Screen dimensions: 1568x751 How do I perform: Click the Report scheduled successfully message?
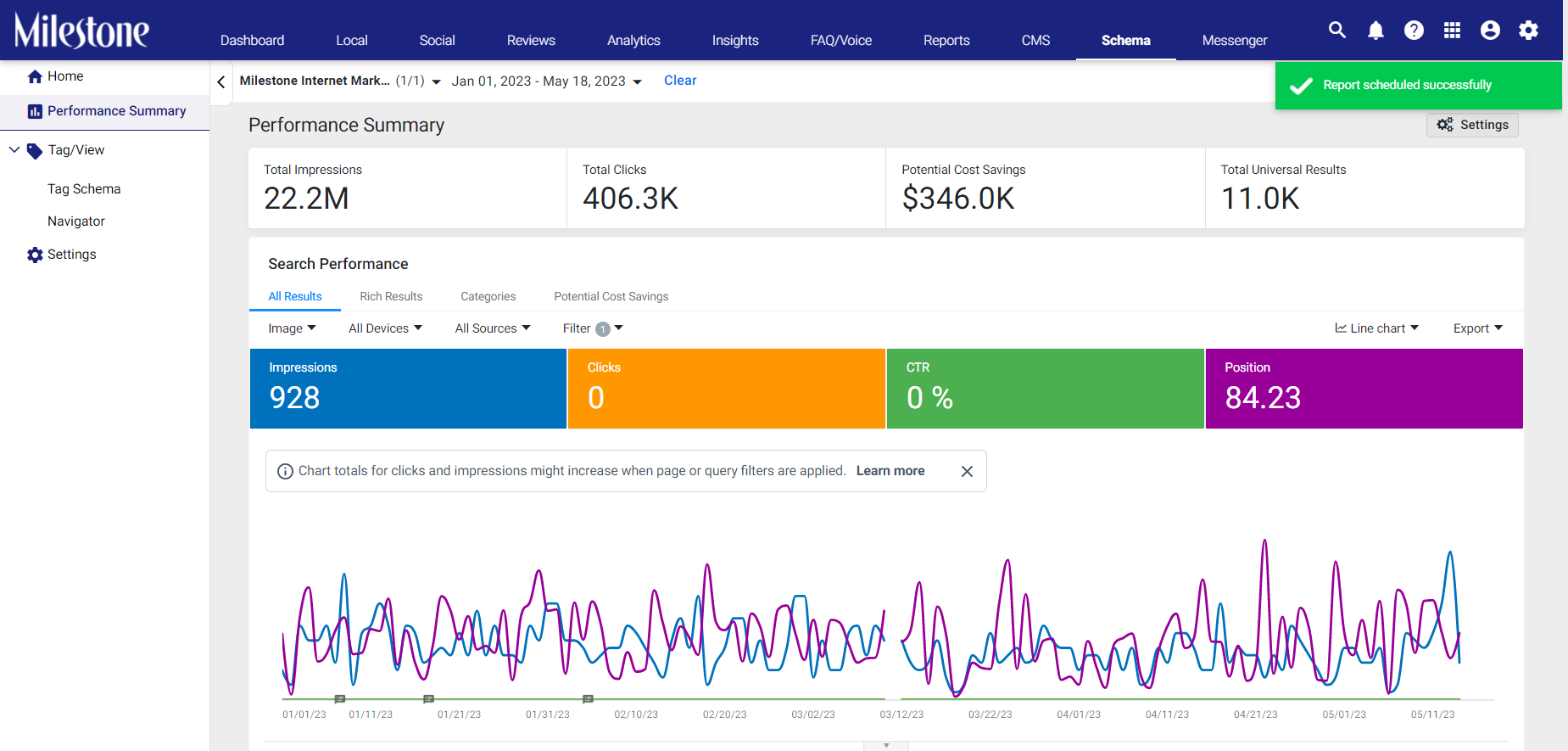tap(1407, 85)
